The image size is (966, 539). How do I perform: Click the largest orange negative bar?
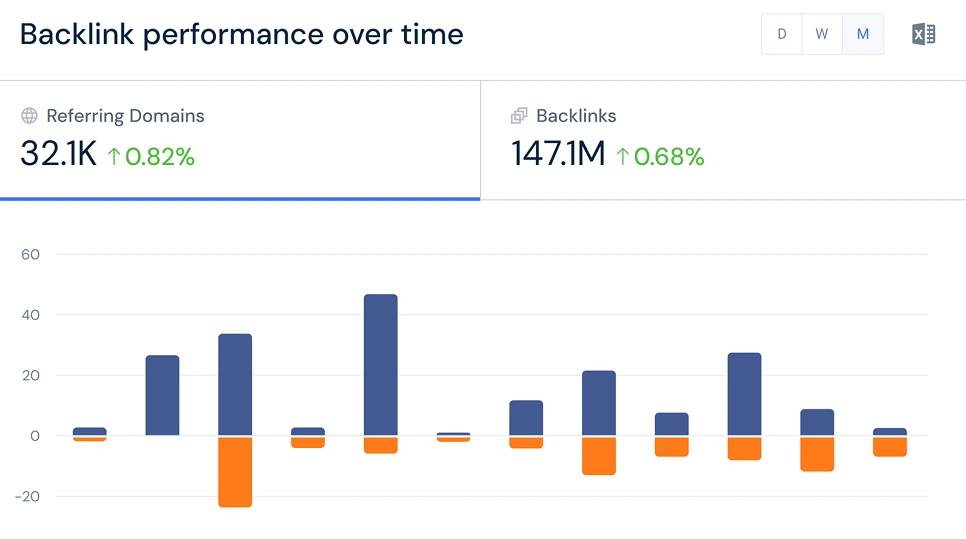point(235,471)
